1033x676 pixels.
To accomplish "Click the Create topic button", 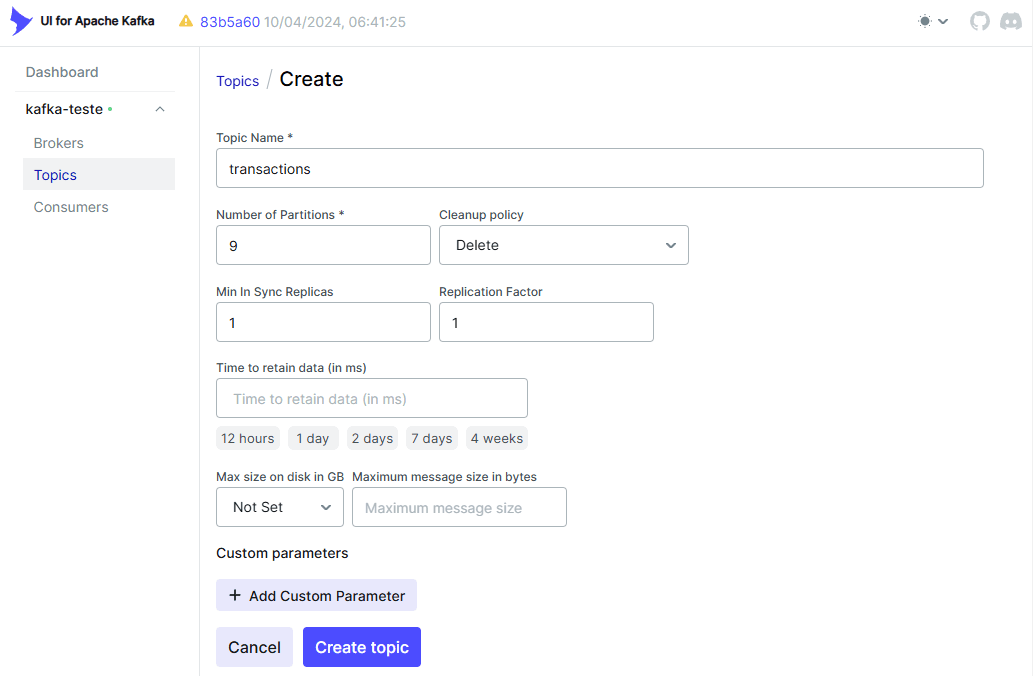I will 362,647.
